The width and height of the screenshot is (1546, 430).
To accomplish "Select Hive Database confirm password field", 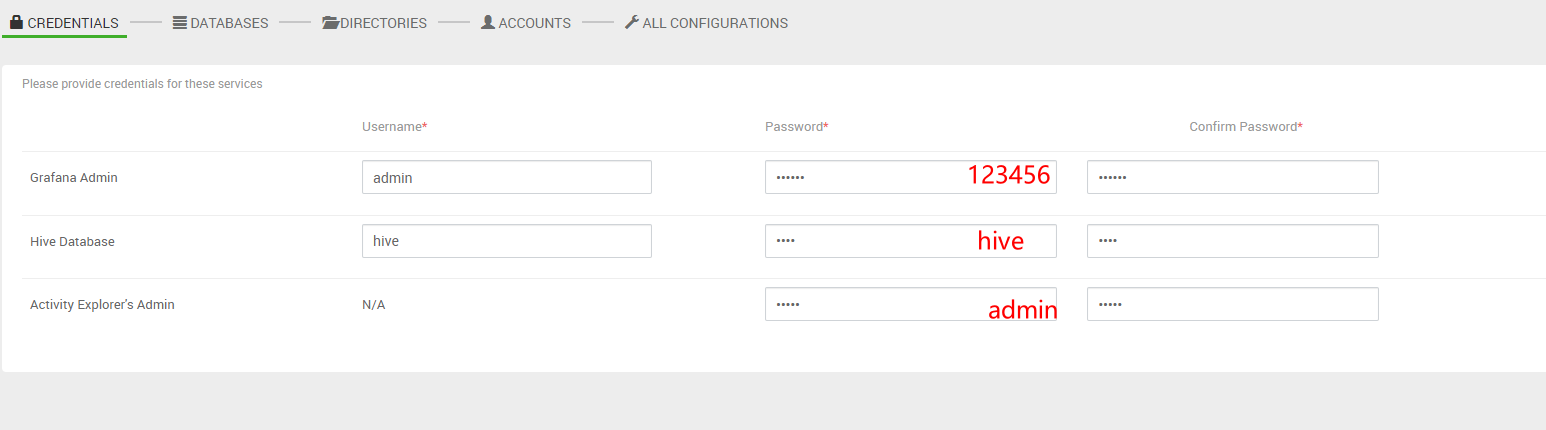I will tap(1232, 241).
